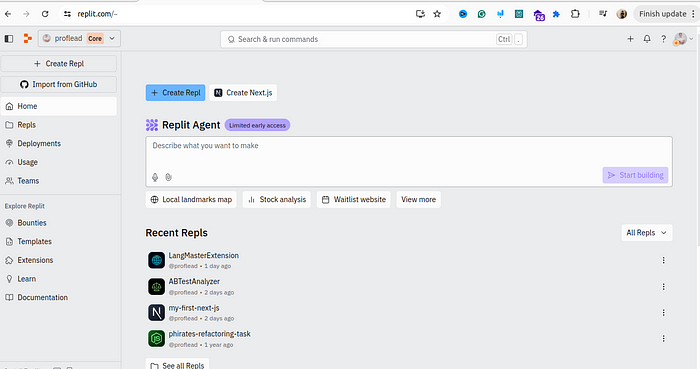The width and height of the screenshot is (700, 369).
Task: Click the Create Next.js button
Action: coord(243,93)
